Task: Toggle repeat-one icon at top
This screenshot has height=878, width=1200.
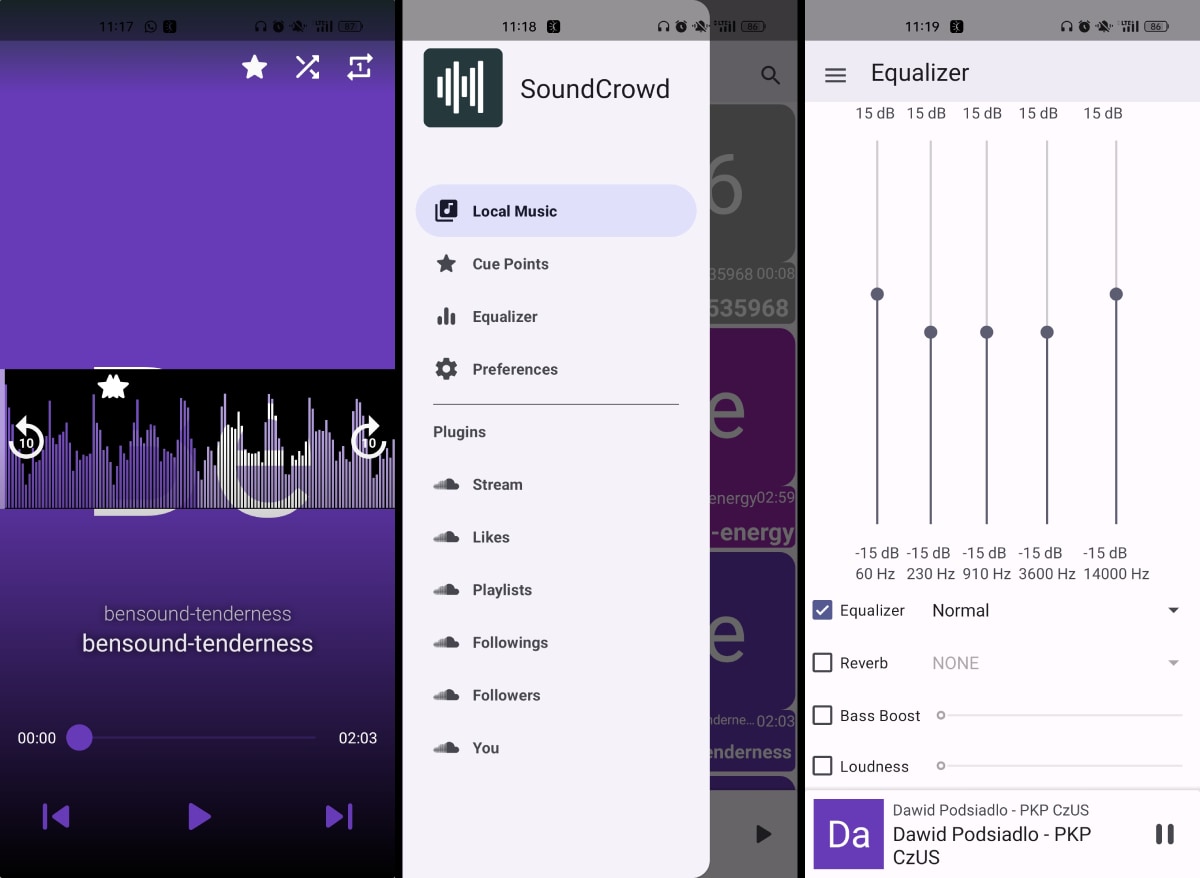Action: tap(359, 67)
